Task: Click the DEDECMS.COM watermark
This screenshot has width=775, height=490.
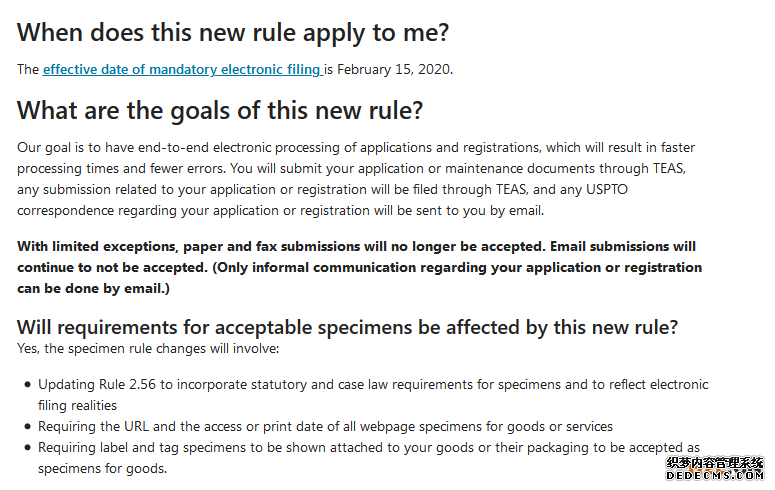Action: 714,478
